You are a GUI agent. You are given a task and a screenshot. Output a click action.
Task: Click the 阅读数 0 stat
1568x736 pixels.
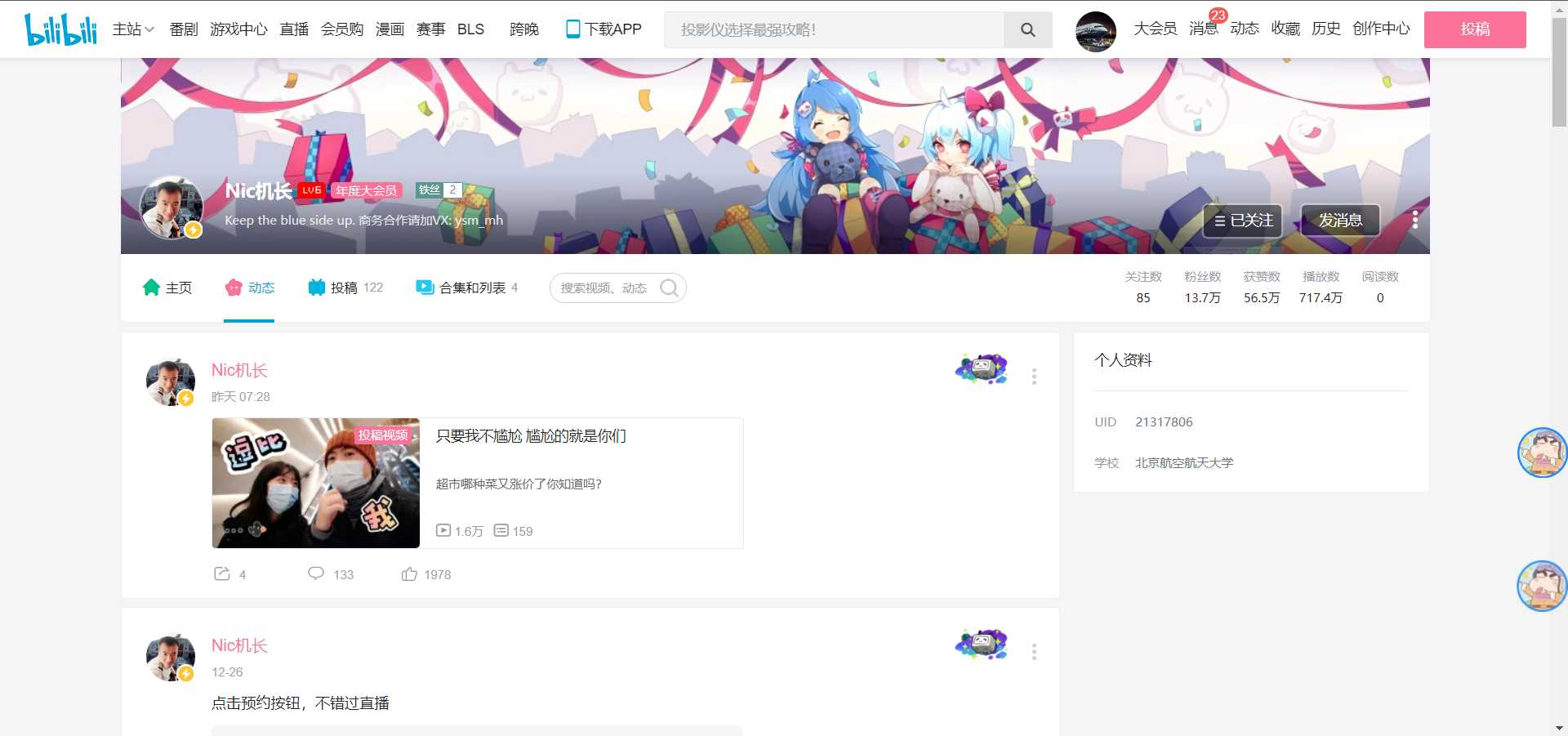[1380, 288]
